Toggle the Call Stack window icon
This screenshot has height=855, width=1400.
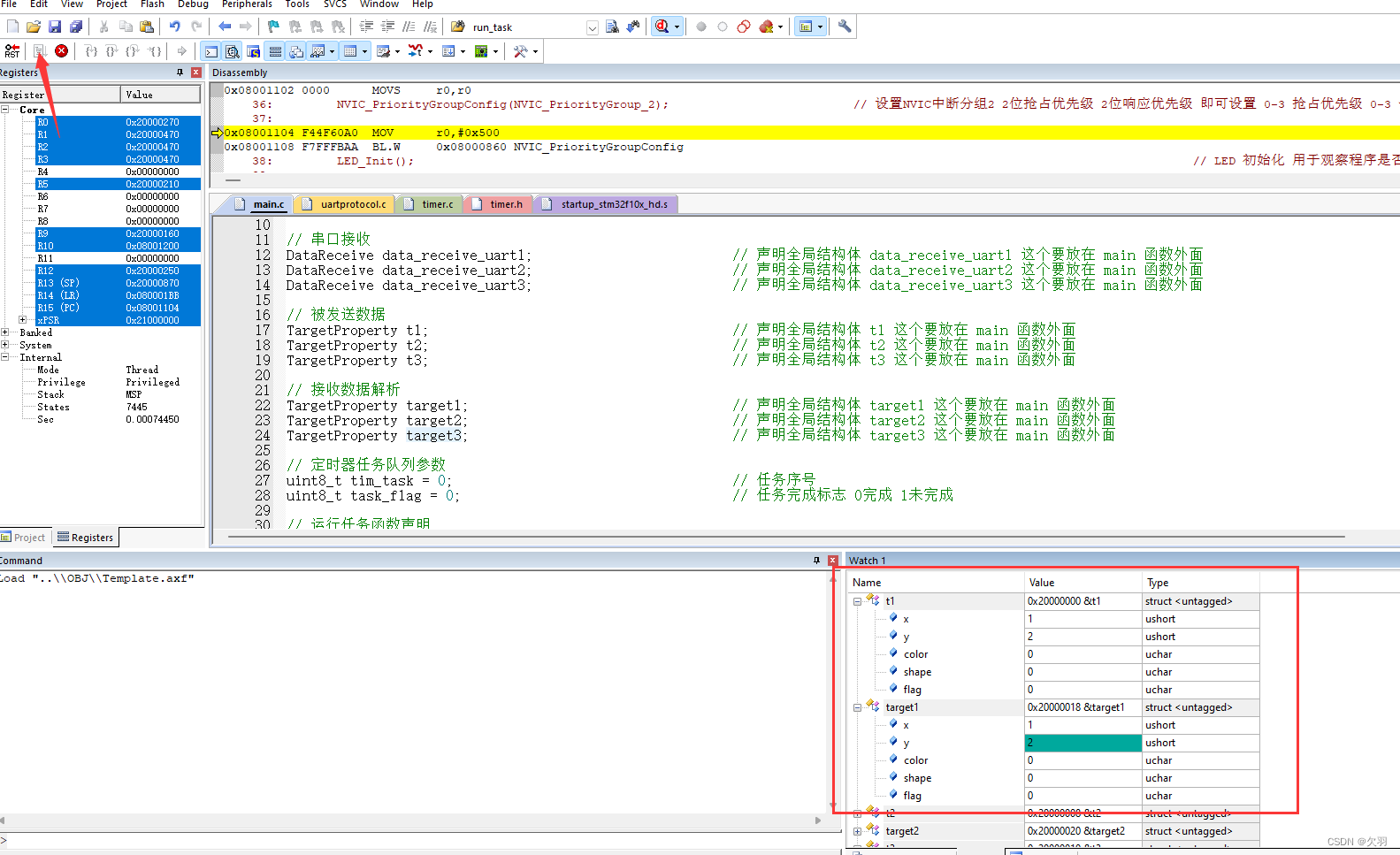click(296, 51)
